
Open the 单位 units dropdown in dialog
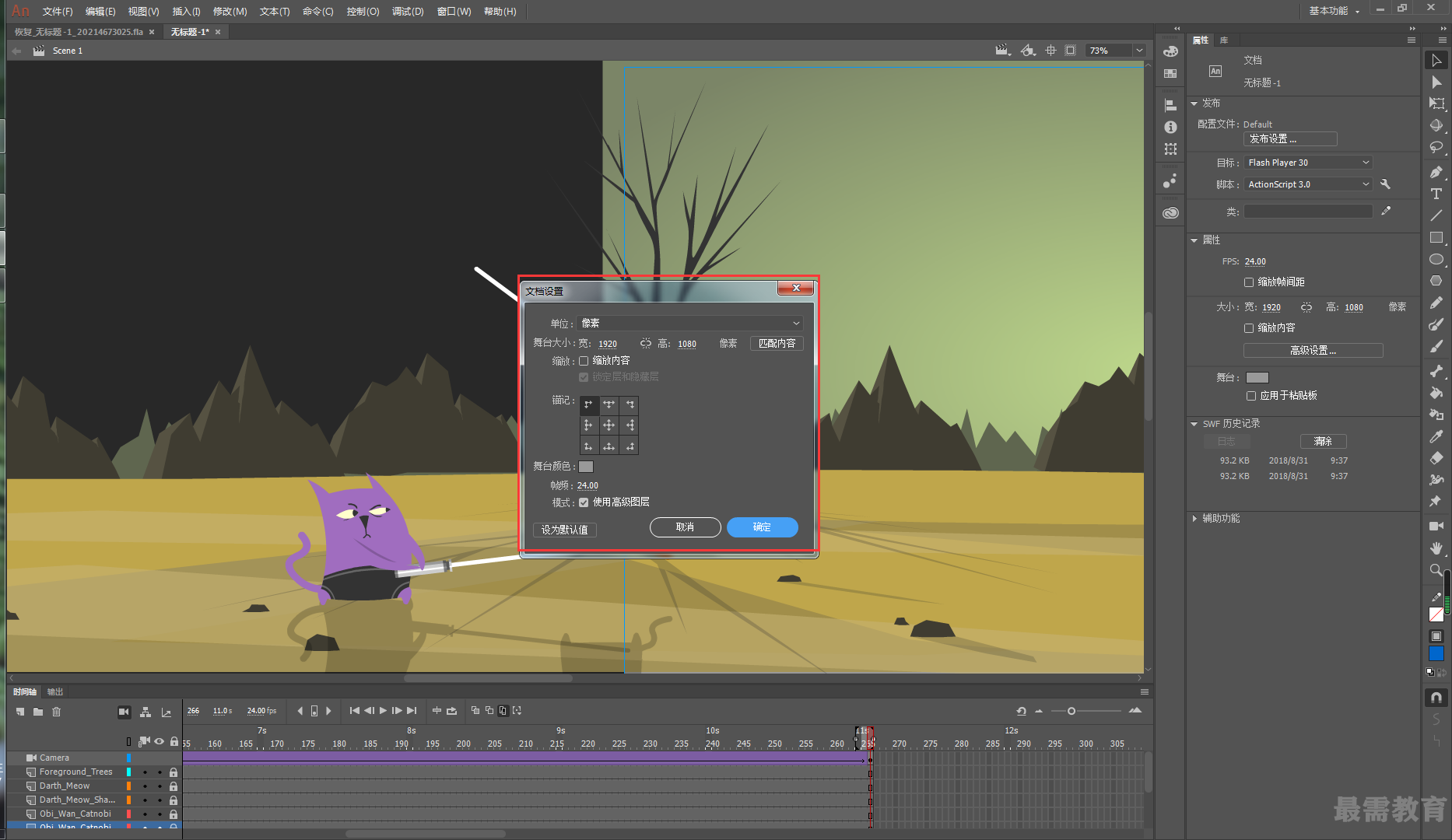pos(689,323)
